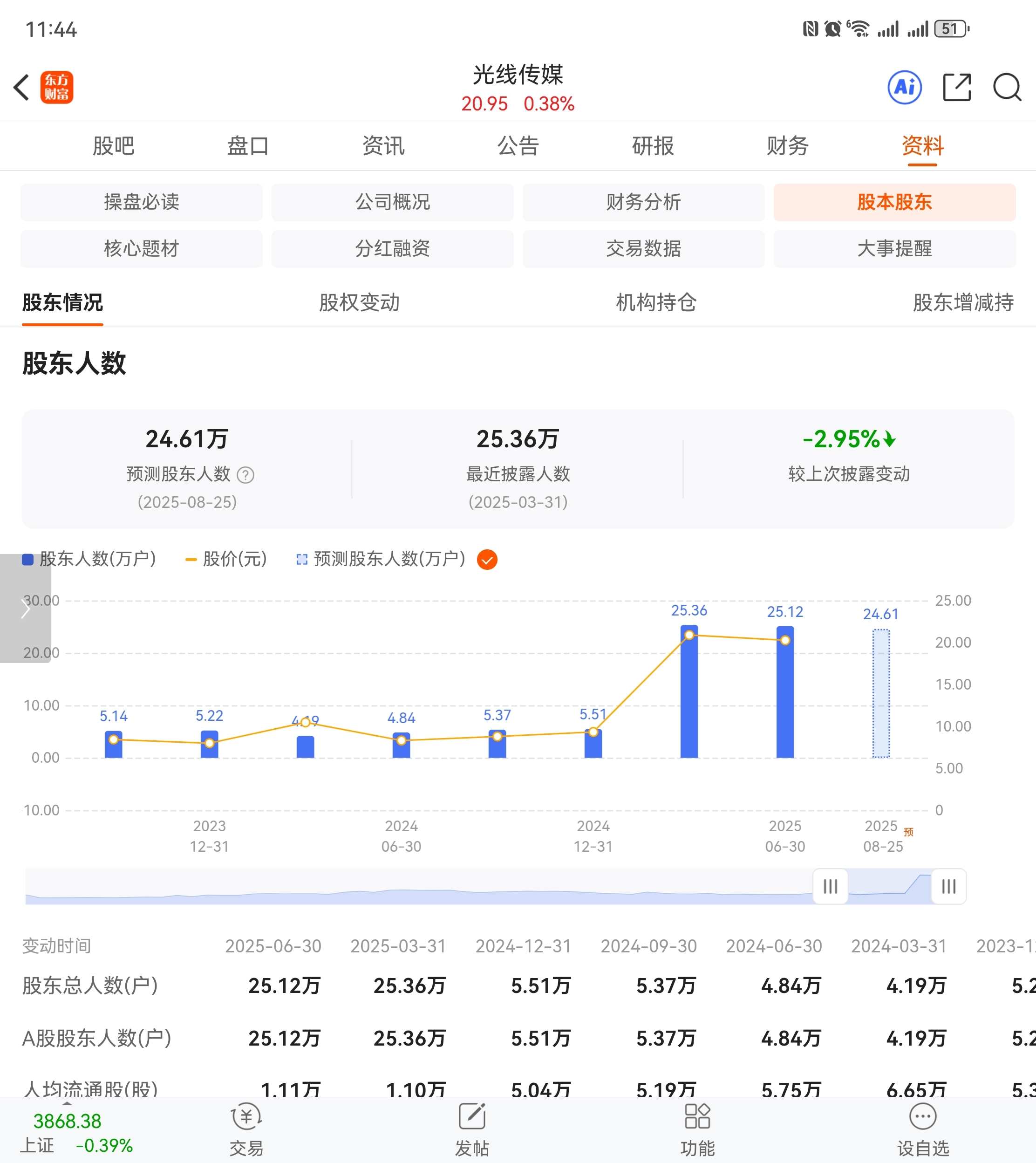The width and height of the screenshot is (1036, 1163).
Task: Tap the 上证 3868.38 index ticker
Action: [76, 1133]
